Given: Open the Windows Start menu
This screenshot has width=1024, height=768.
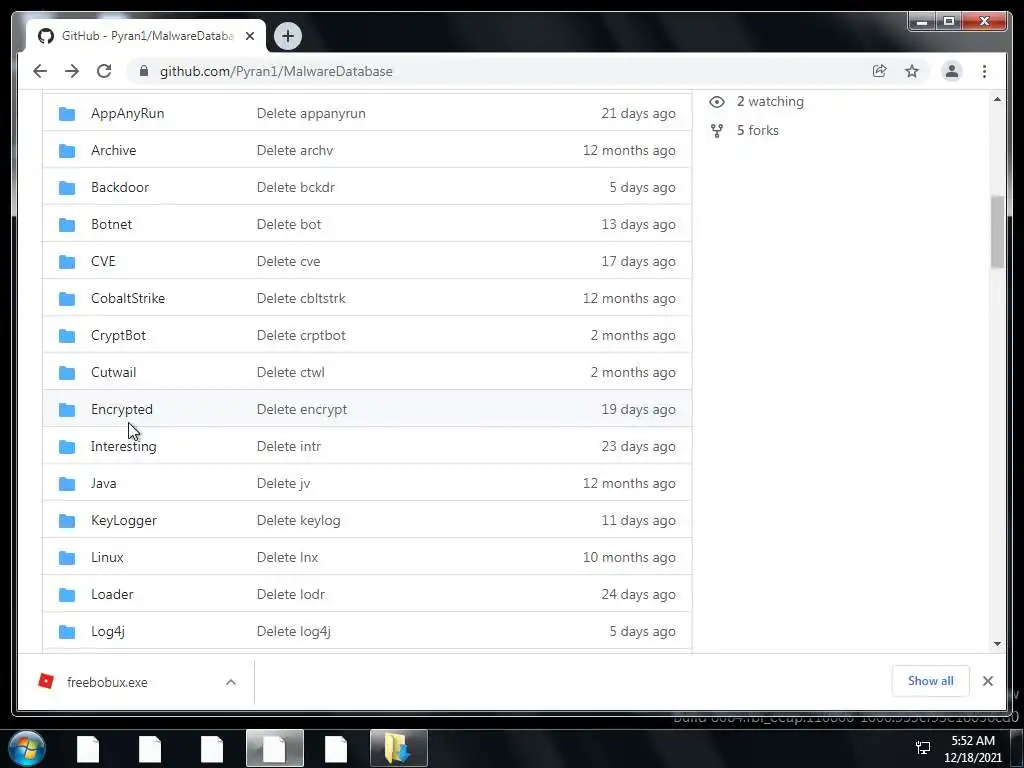Looking at the screenshot, I should 26,748.
